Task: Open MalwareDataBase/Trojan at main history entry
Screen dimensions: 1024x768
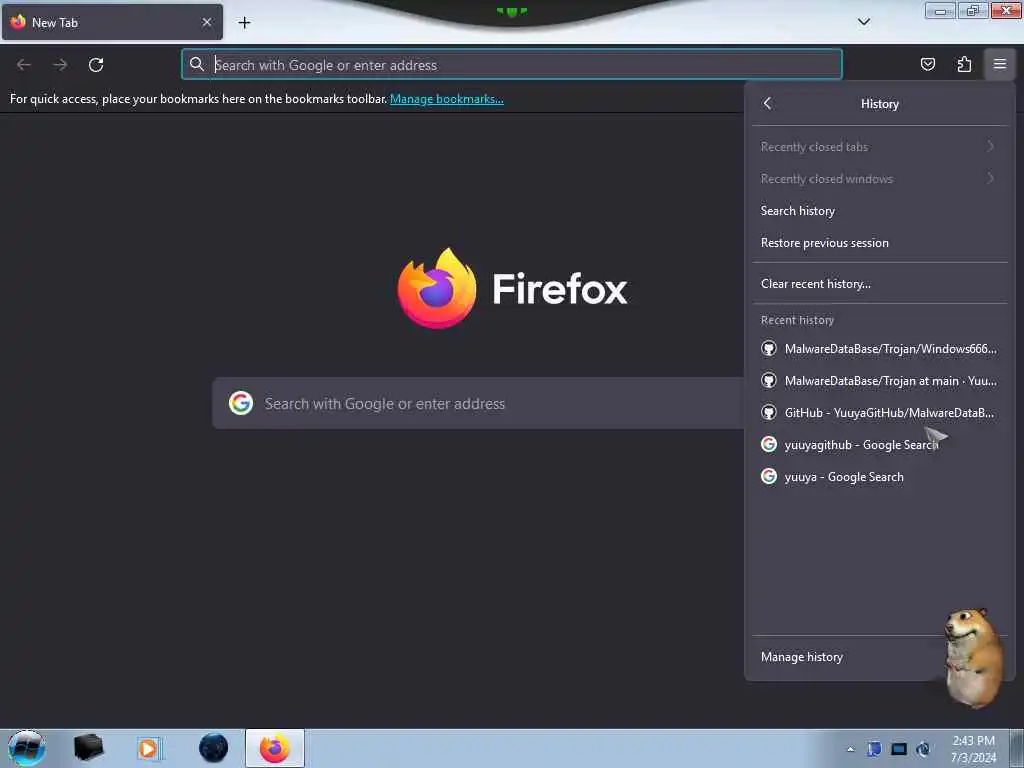Action: coord(880,381)
